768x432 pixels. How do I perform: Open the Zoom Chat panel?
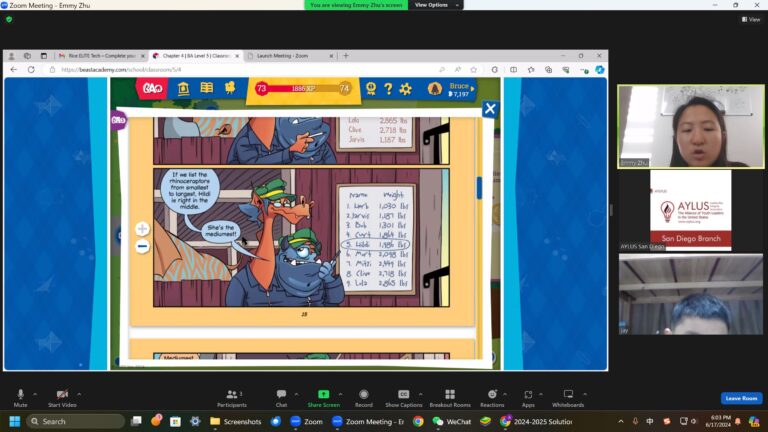click(281, 398)
